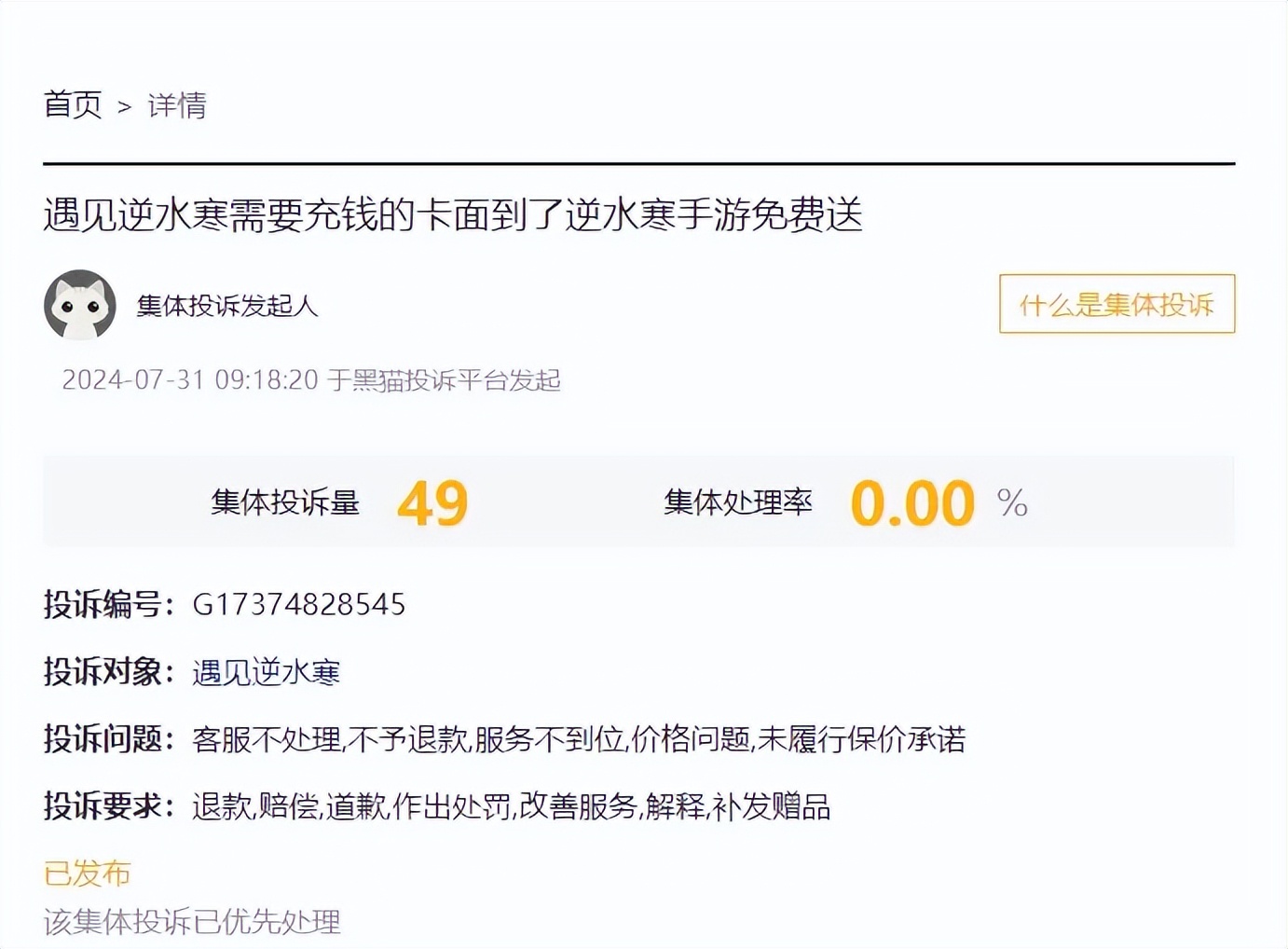This screenshot has height=949, width=1288.
Task: Click the complaint title heading
Action: coord(453,215)
